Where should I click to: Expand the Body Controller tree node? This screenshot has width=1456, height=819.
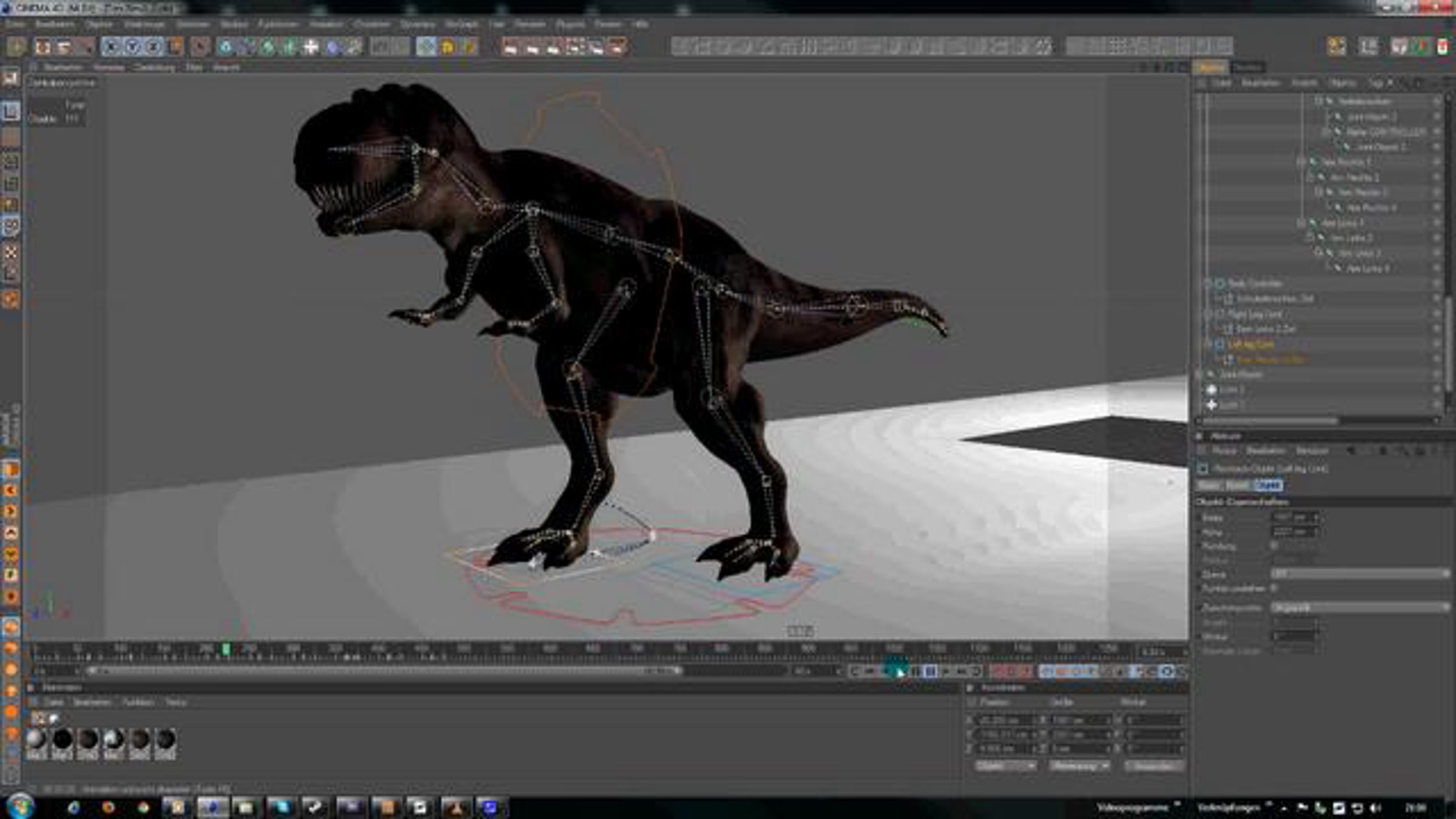[1208, 283]
